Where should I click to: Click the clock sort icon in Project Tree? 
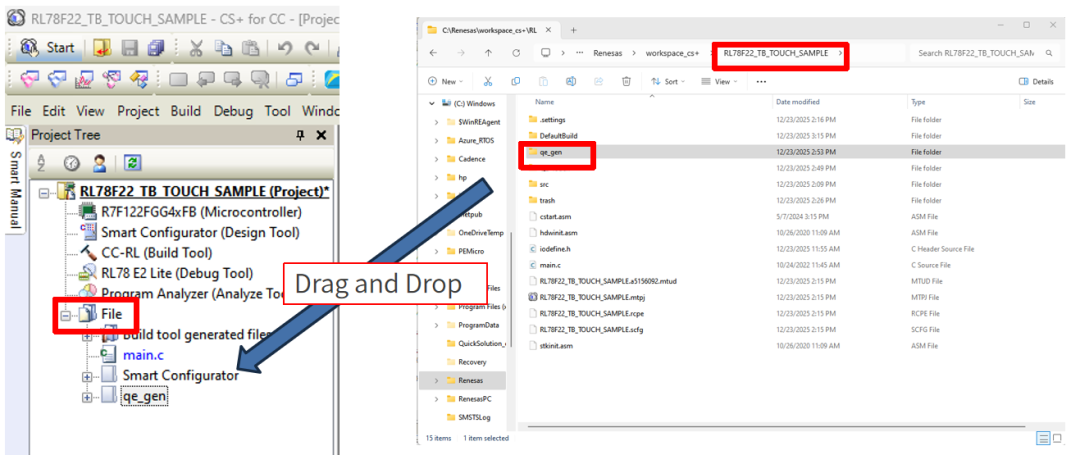pos(70,163)
